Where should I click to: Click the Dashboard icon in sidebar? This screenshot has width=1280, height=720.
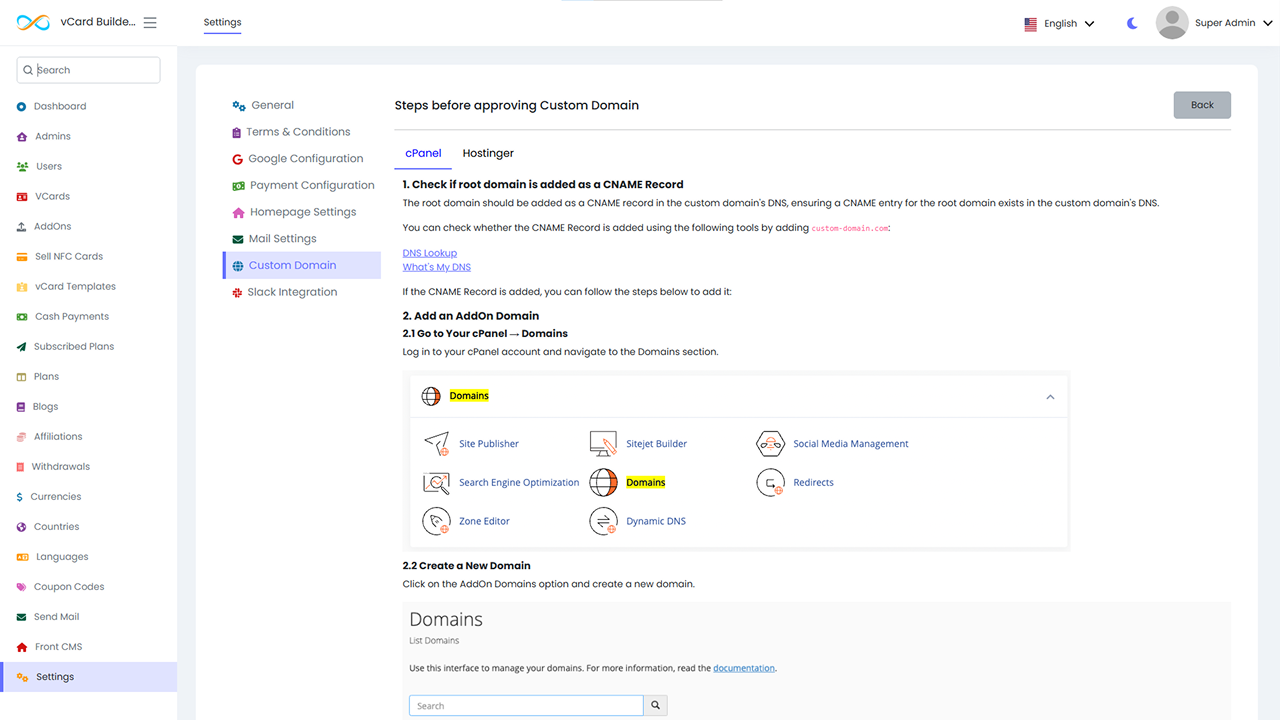click(22, 106)
